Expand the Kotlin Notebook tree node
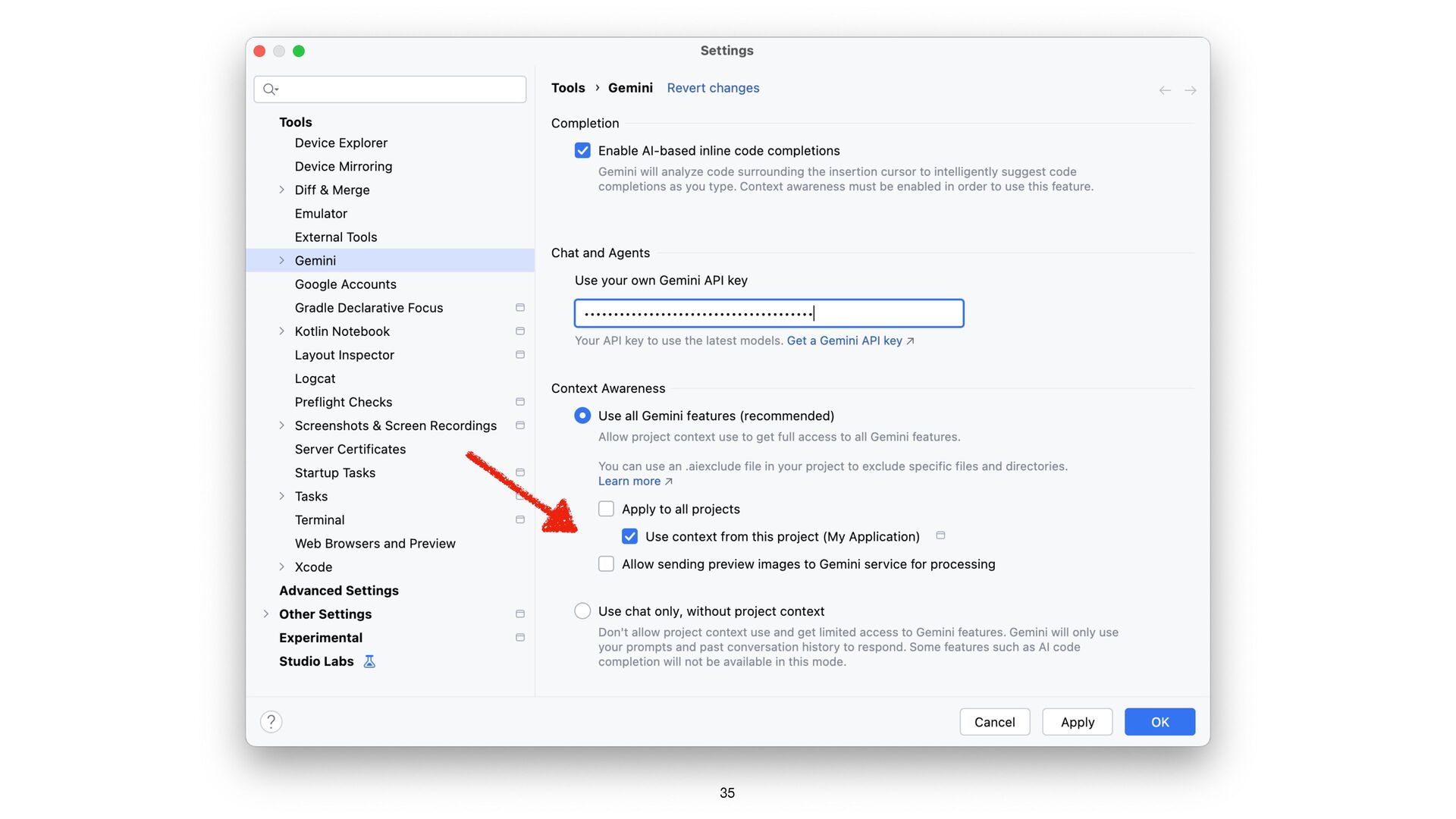Screen dimensions: 1456x819 click(x=281, y=331)
